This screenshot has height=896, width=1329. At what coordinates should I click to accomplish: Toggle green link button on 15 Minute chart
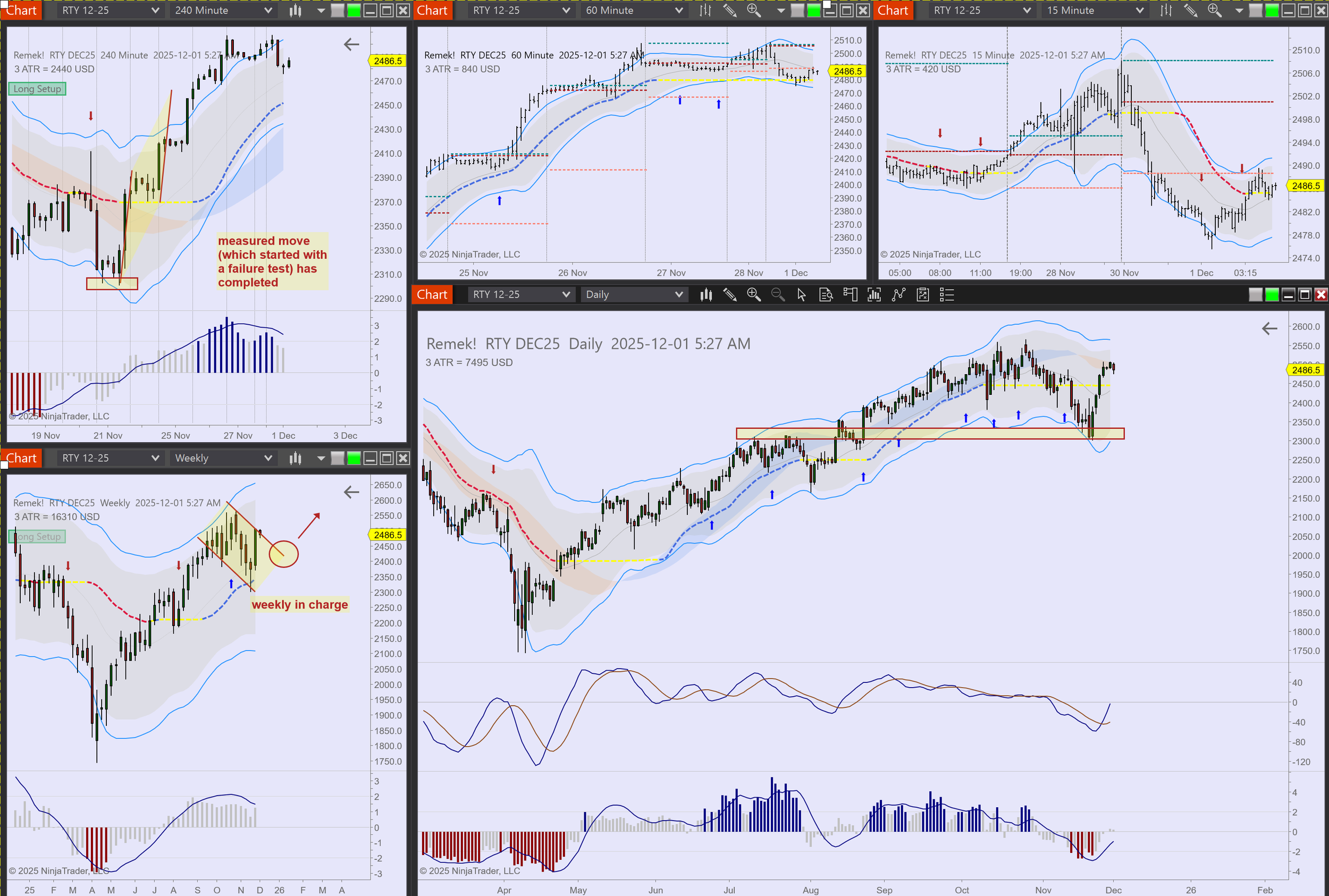click(x=1272, y=10)
